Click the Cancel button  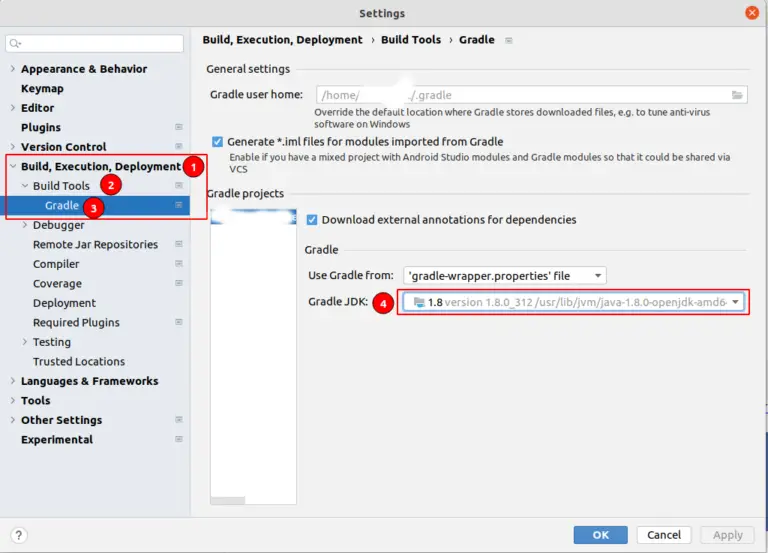pyautogui.click(x=664, y=535)
